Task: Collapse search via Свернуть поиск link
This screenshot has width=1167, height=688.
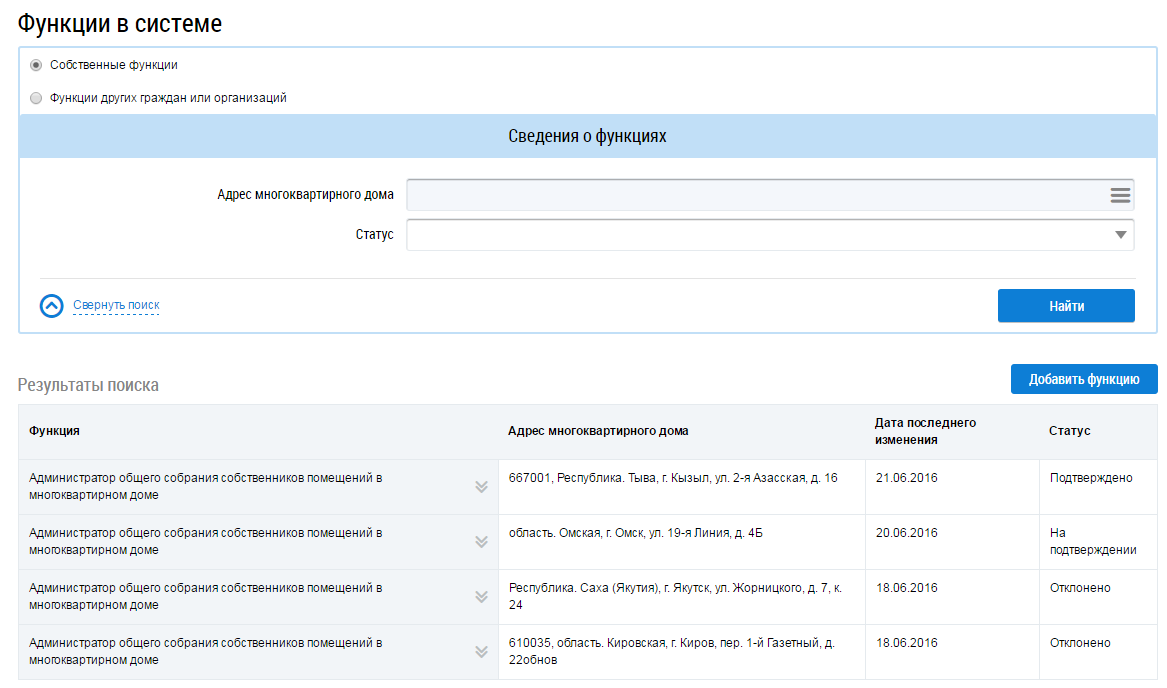Action: (x=116, y=305)
